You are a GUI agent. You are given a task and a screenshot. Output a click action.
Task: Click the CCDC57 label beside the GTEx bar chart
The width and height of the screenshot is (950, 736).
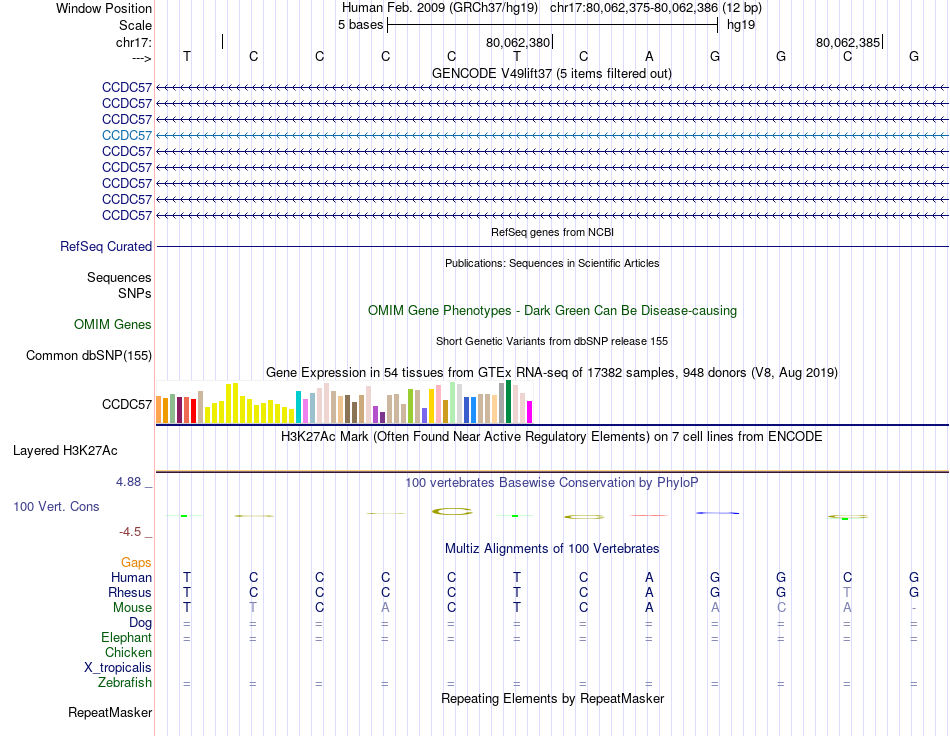pyautogui.click(x=127, y=404)
